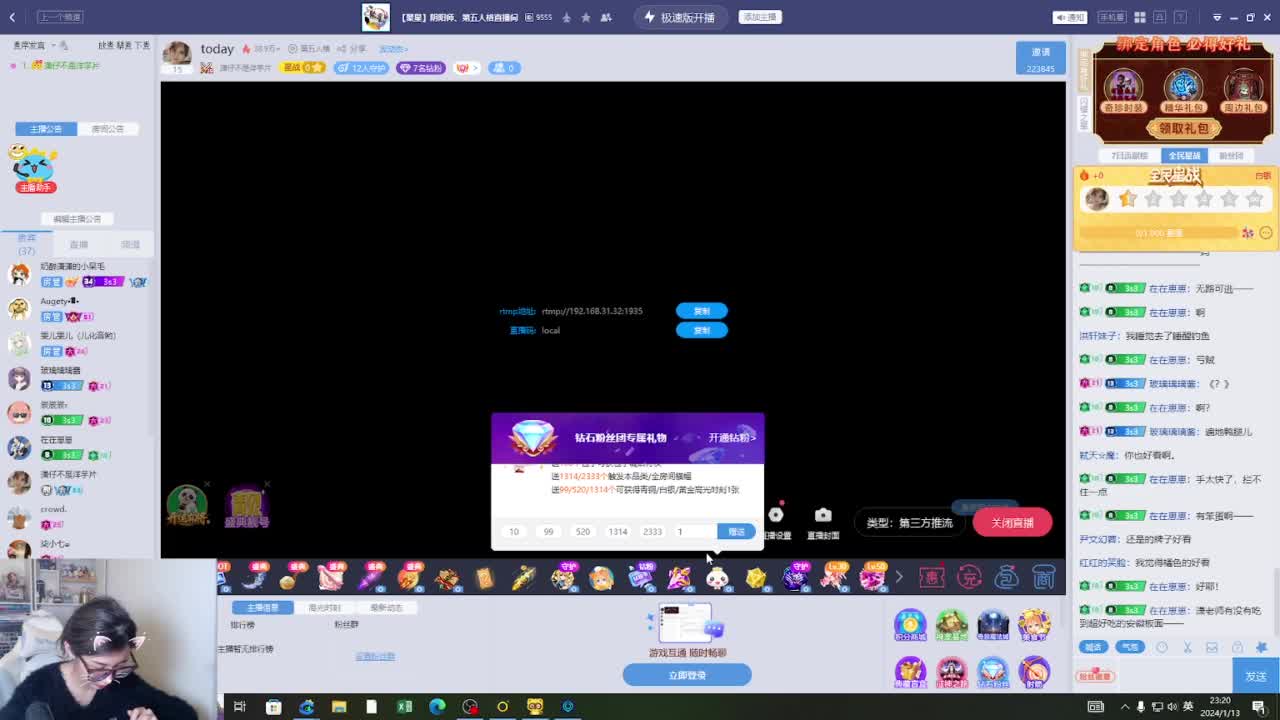Click the 盛典靓号 floating icon on video
The height and width of the screenshot is (720, 1280).
(x=247, y=507)
